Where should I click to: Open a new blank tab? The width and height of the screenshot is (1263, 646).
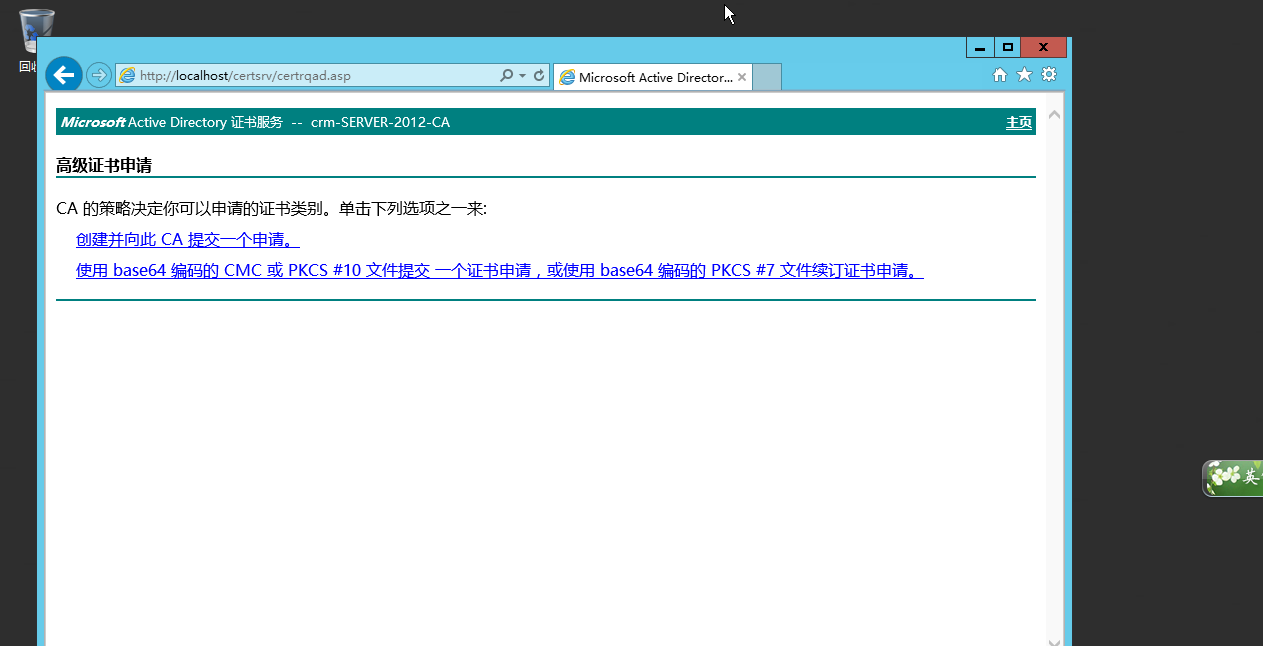coord(767,77)
